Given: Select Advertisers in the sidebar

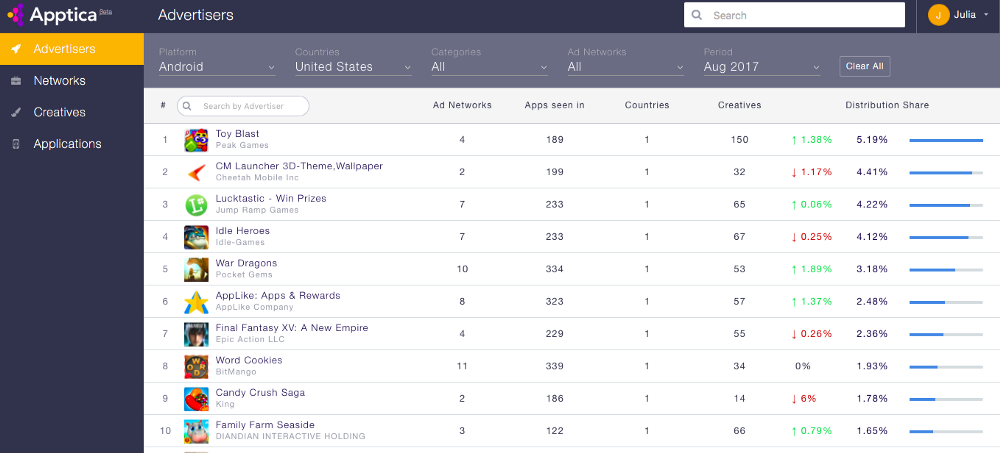Looking at the screenshot, I should [72, 49].
